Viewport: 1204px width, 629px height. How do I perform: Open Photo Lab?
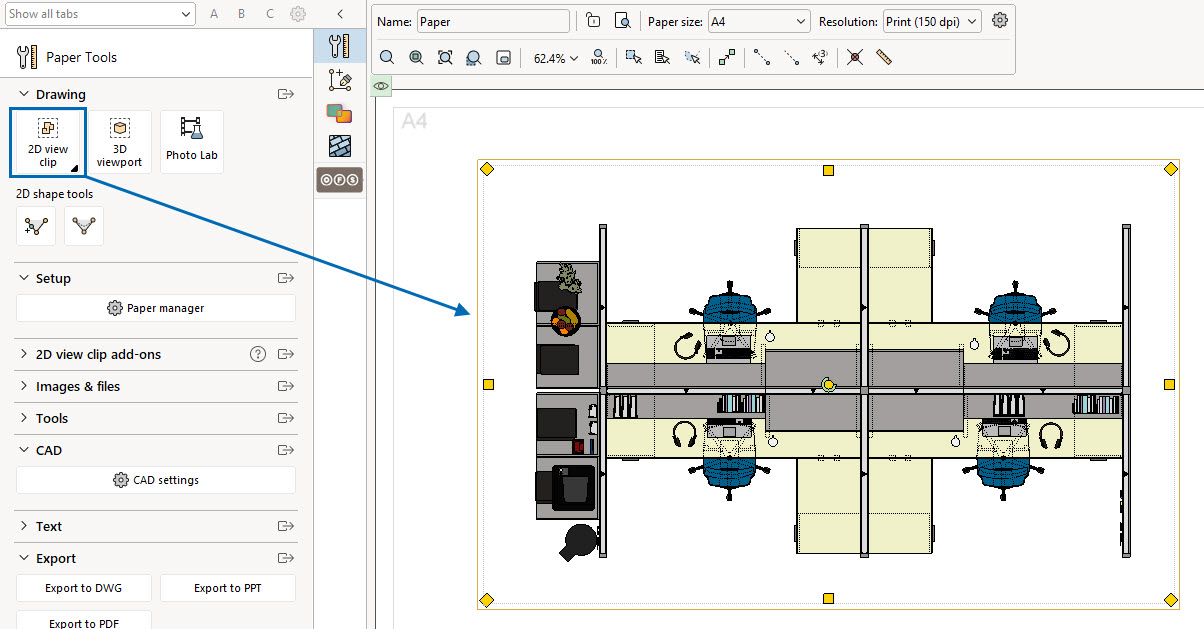tap(192, 142)
